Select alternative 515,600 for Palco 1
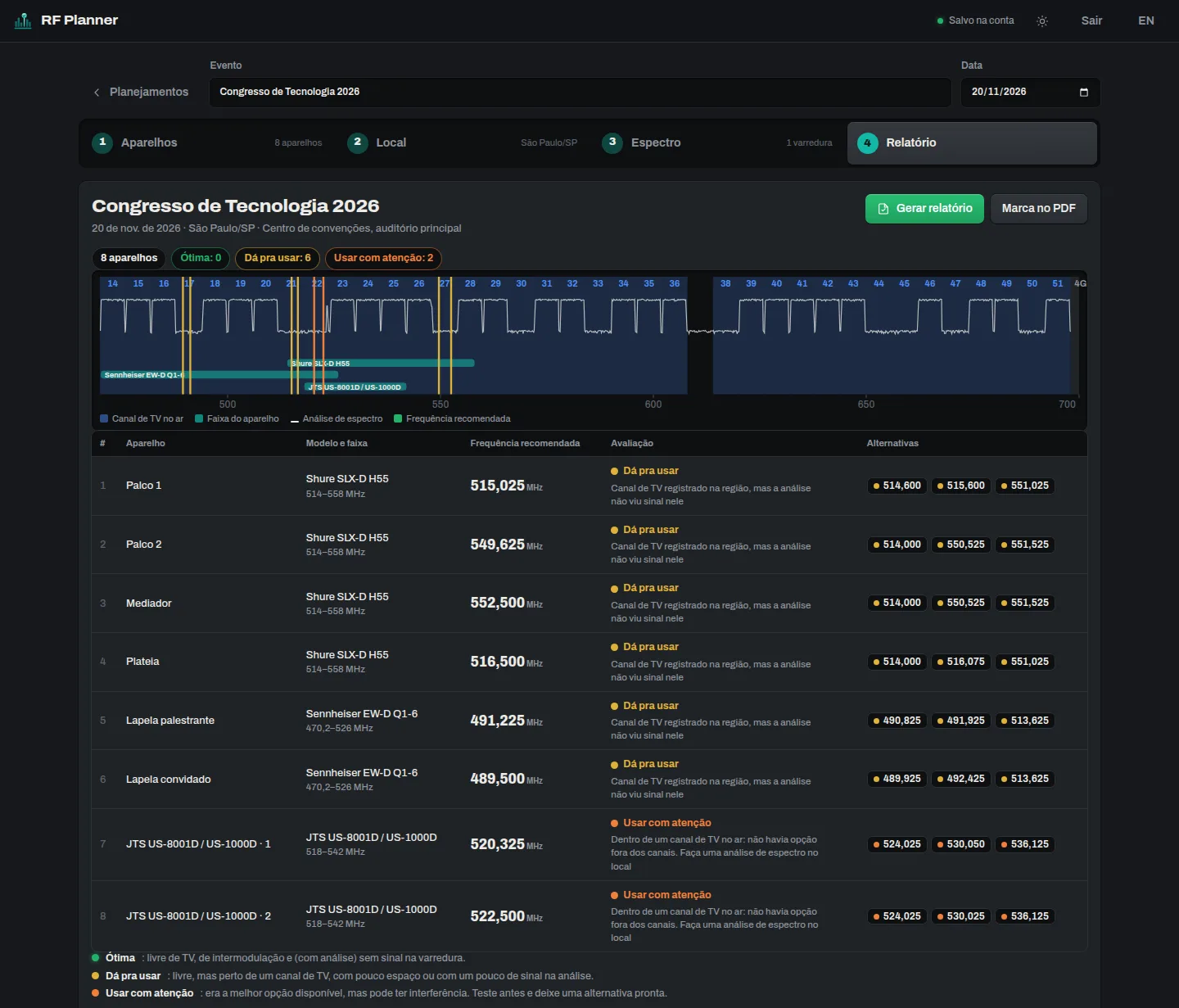Image resolution: width=1179 pixels, height=1008 pixels. click(960, 486)
